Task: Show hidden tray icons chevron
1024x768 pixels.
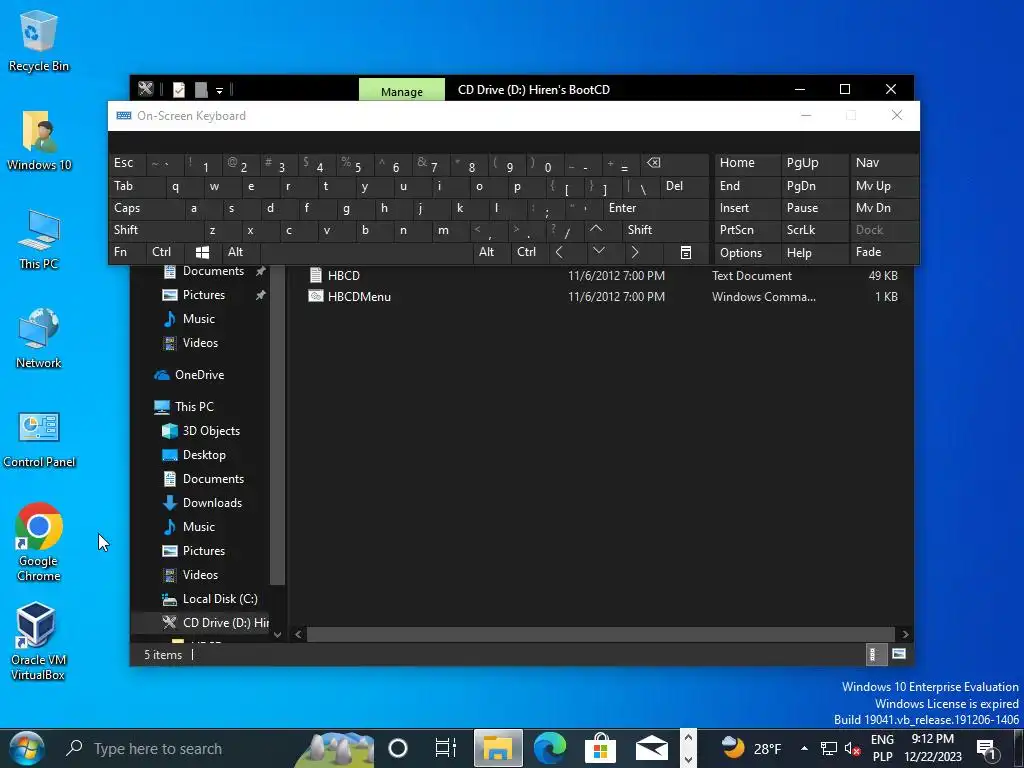Action: pos(804,748)
